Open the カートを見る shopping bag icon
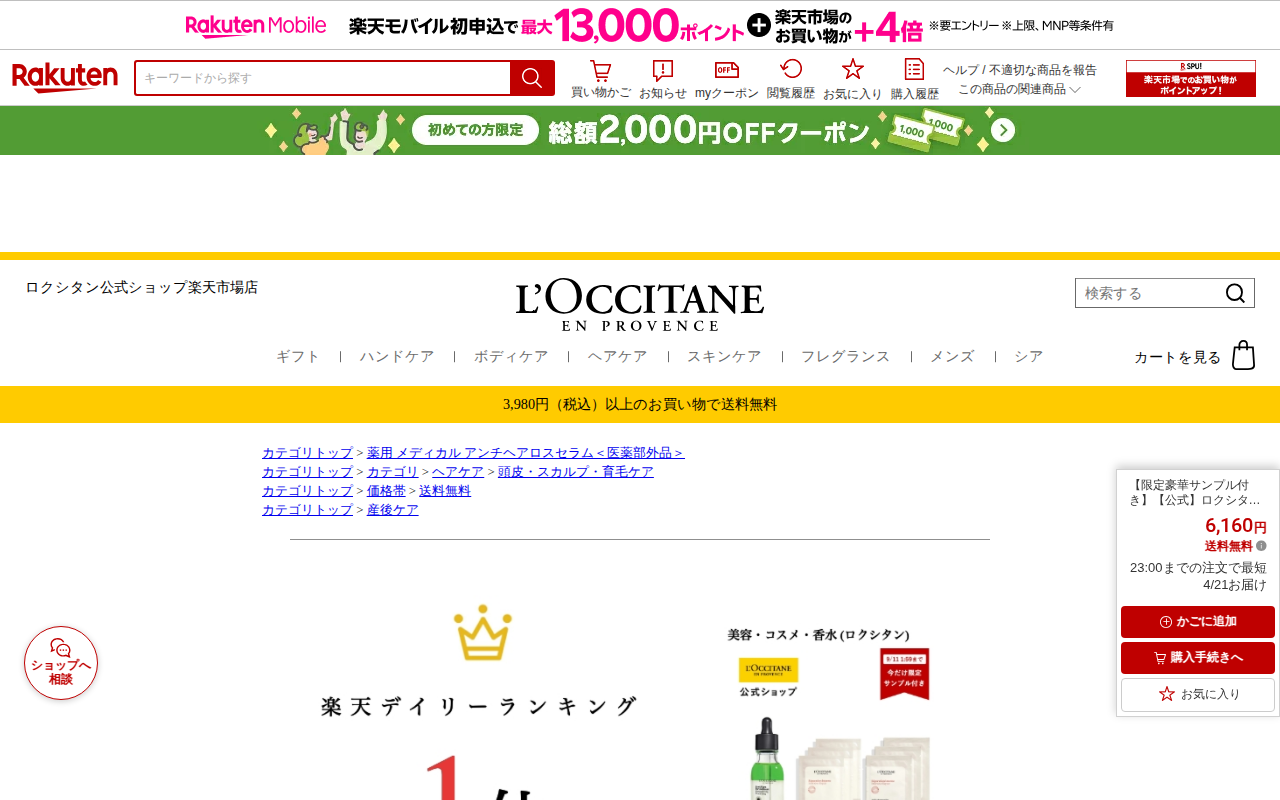This screenshot has height=800, width=1280. (x=1243, y=355)
